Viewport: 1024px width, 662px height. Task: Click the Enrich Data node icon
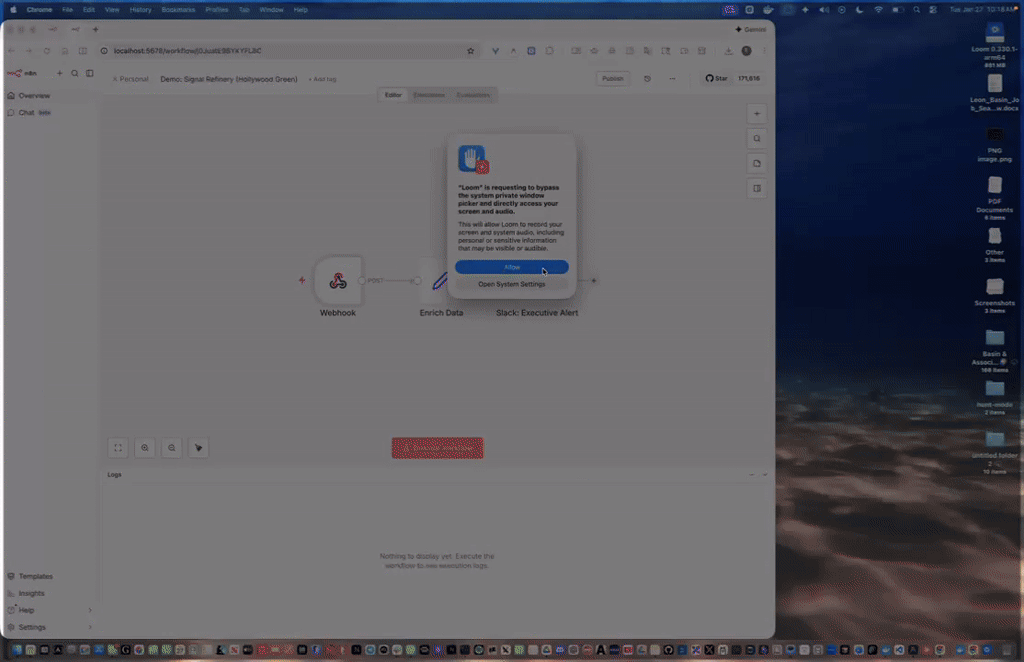click(435, 281)
